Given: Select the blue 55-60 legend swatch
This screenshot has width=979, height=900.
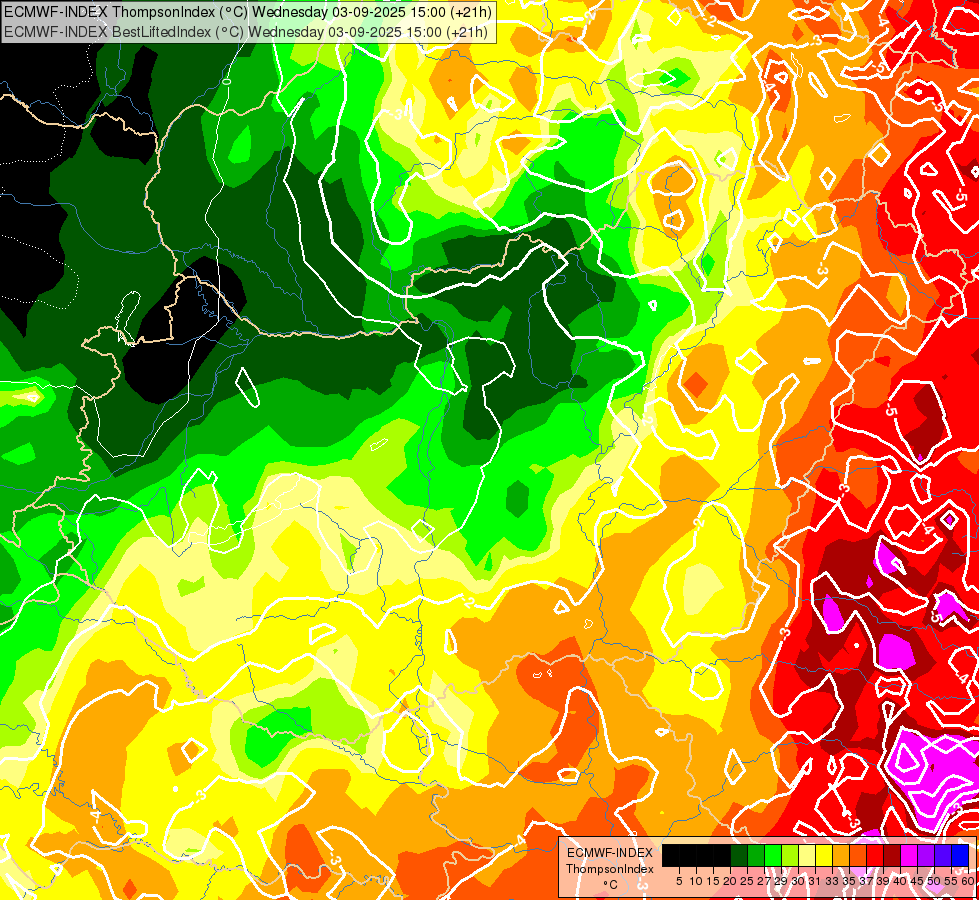Looking at the screenshot, I should tap(960, 855).
